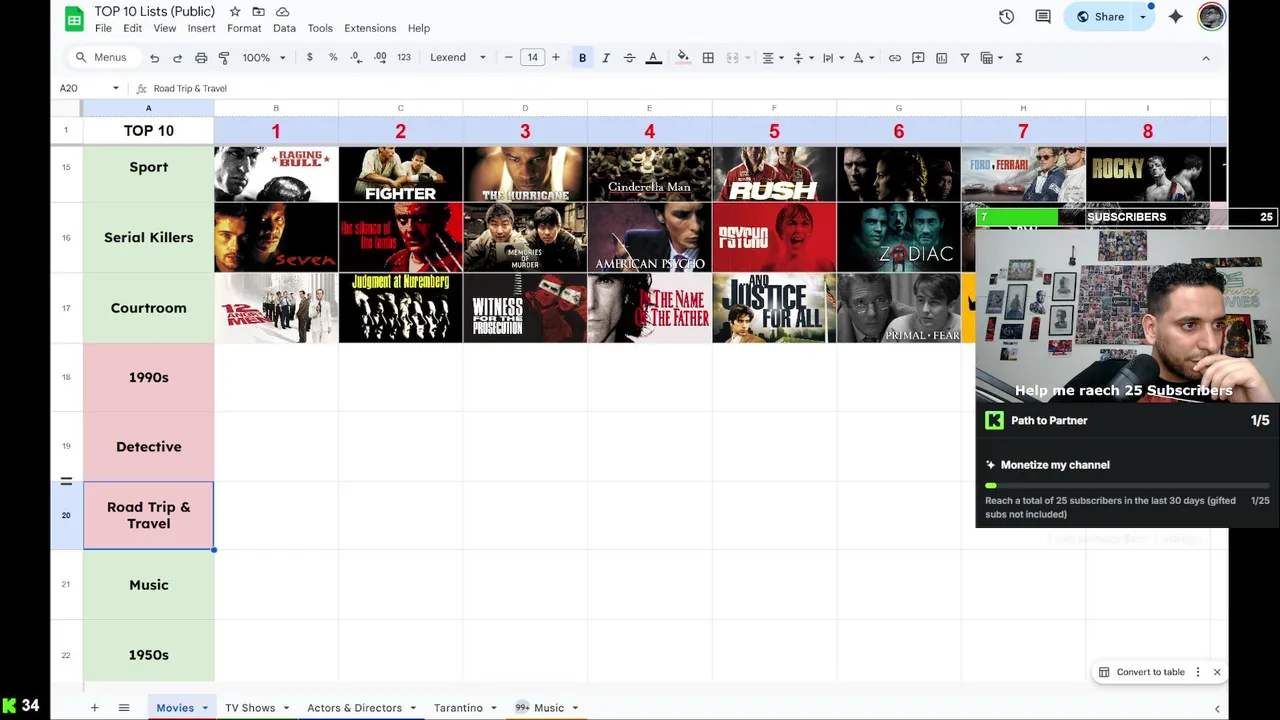Open the 123 more formats menu
1280x720 pixels.
pyautogui.click(x=404, y=58)
